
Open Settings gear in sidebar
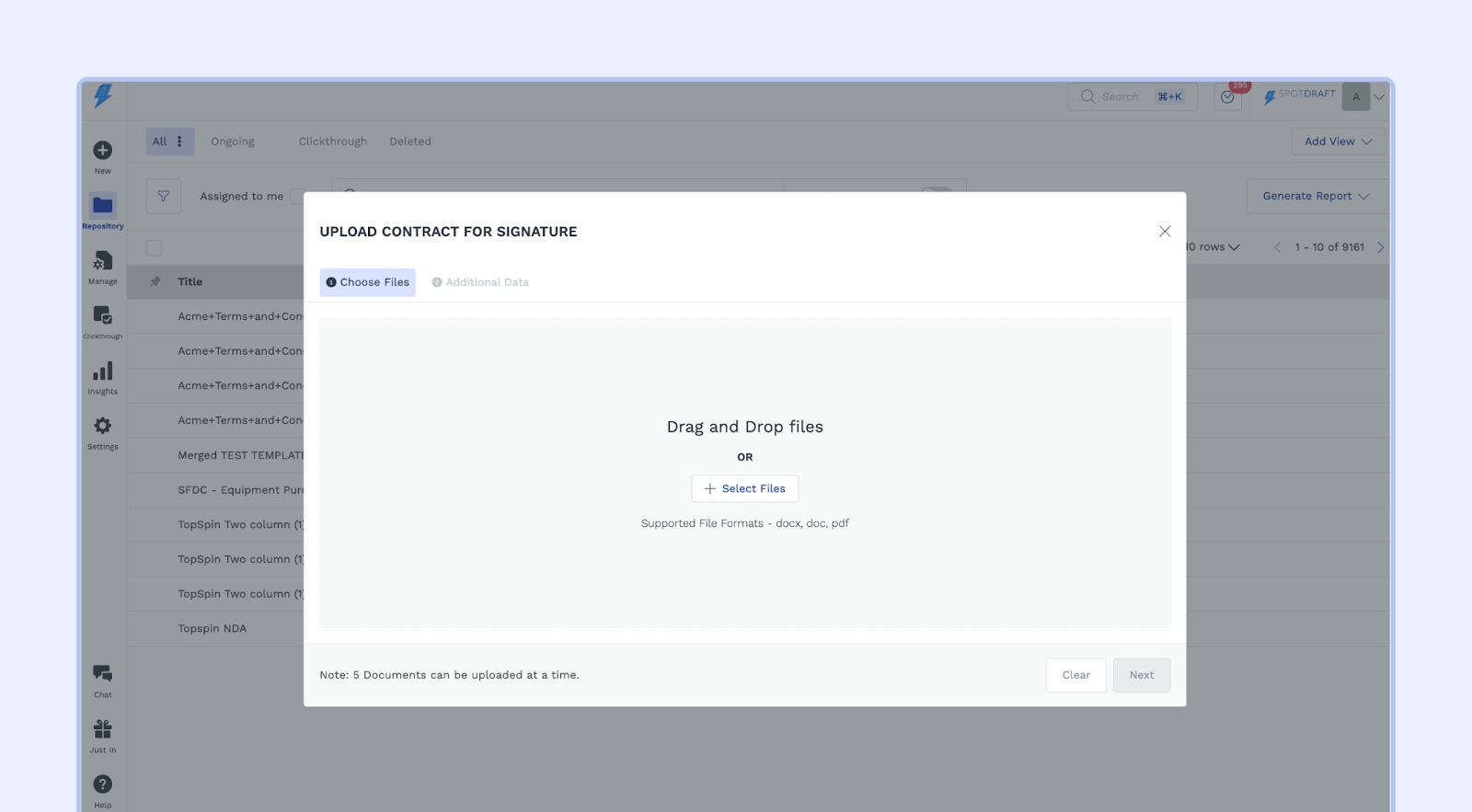pyautogui.click(x=103, y=427)
